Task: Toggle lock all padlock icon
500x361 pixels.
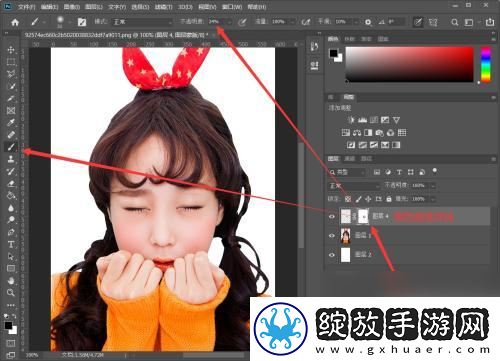Action: coord(389,199)
